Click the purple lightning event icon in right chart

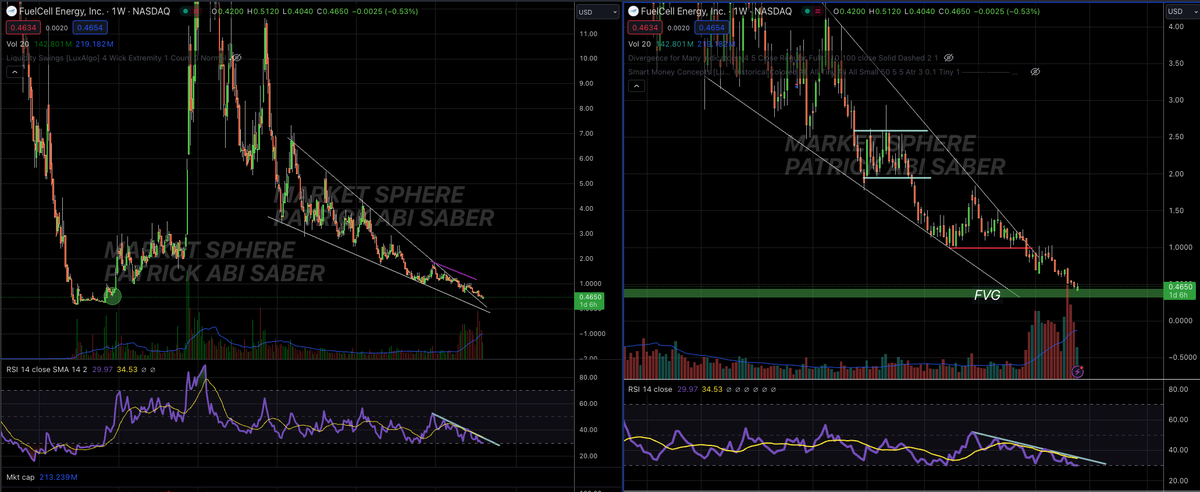coord(1076,371)
